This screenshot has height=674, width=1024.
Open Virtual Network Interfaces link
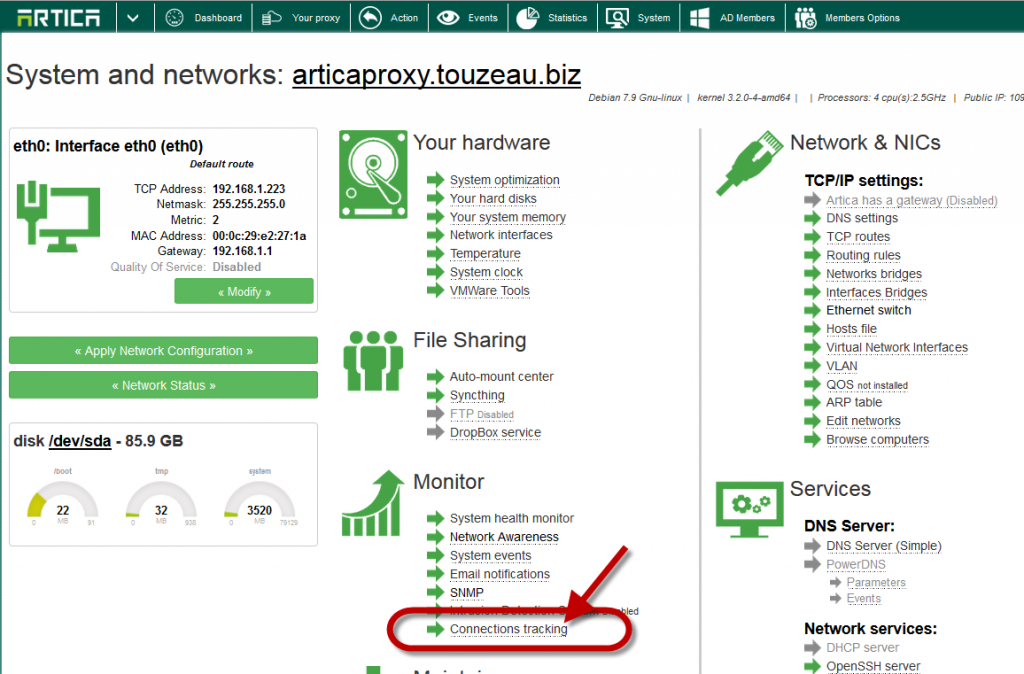point(897,347)
